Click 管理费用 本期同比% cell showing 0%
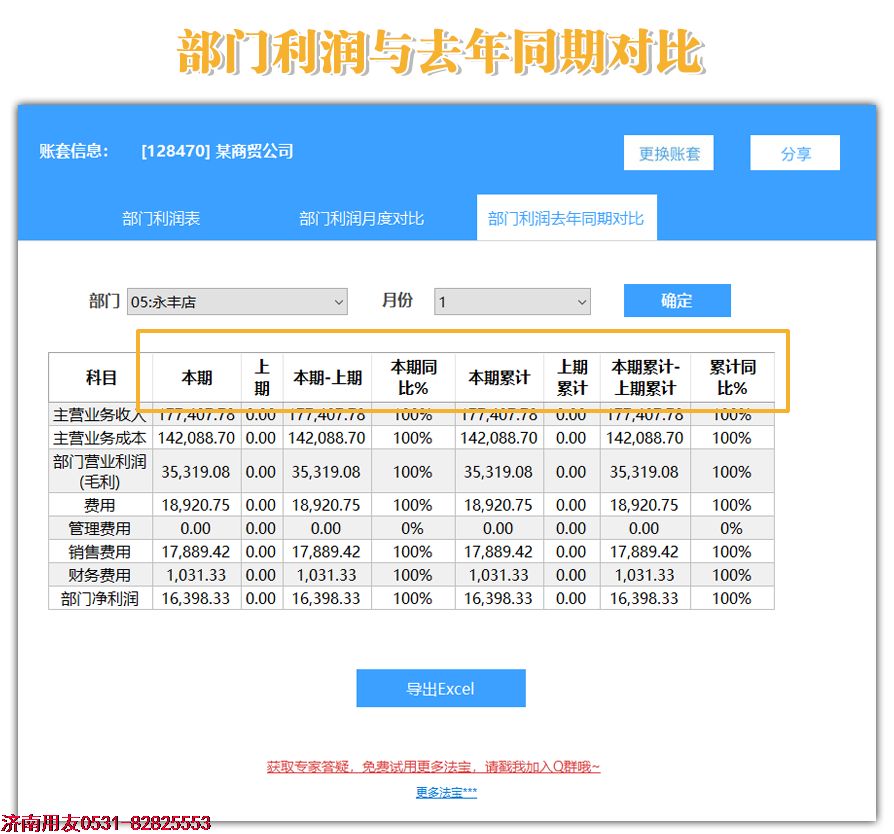Viewport: 894px width, 834px height. point(412,528)
